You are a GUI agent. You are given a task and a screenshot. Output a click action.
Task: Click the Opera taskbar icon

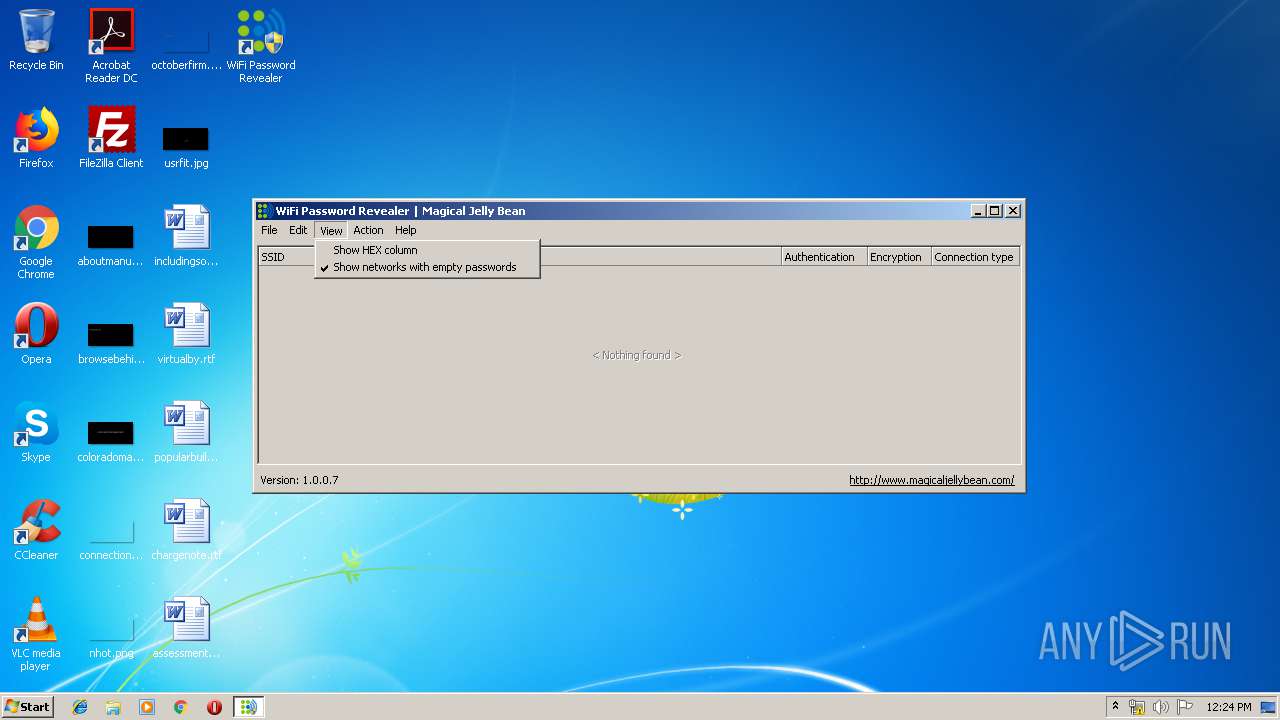214,707
